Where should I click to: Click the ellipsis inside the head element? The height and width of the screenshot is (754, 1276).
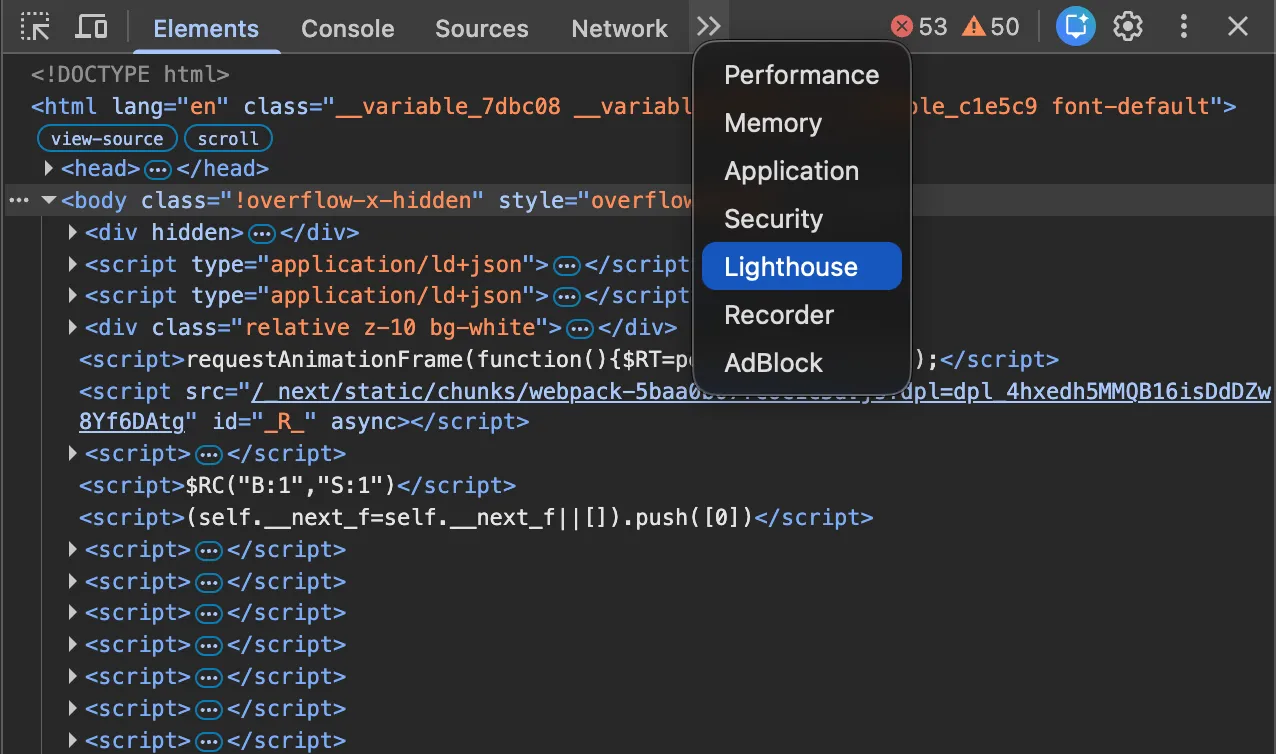[158, 169]
